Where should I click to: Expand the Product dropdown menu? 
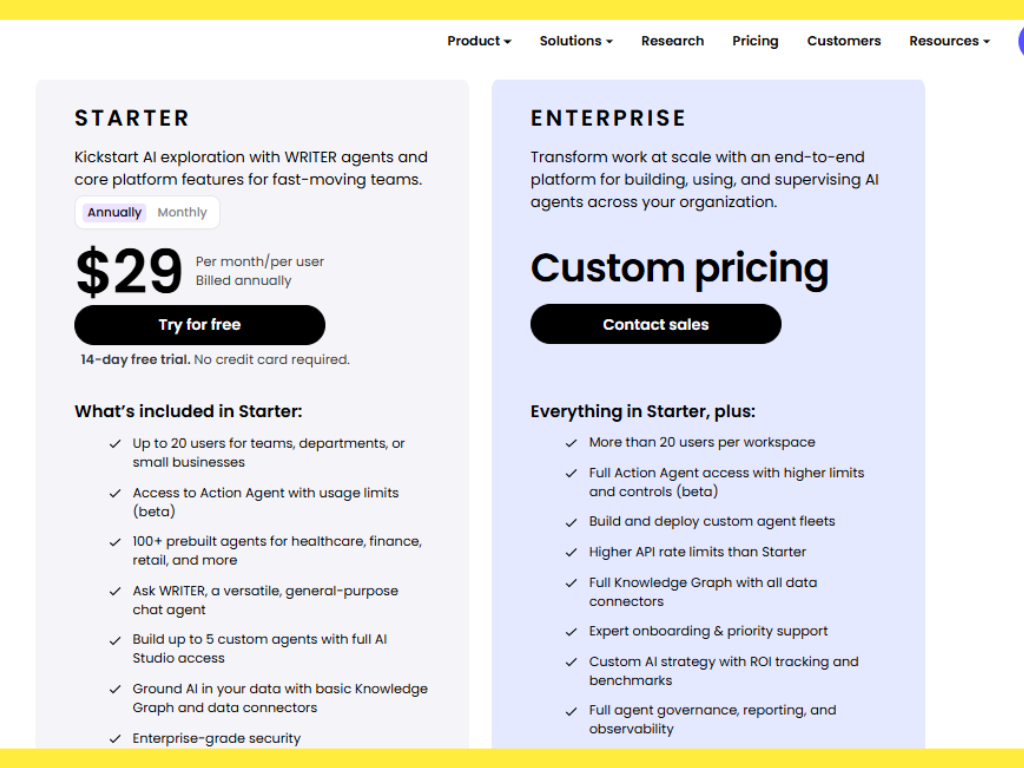pos(479,41)
